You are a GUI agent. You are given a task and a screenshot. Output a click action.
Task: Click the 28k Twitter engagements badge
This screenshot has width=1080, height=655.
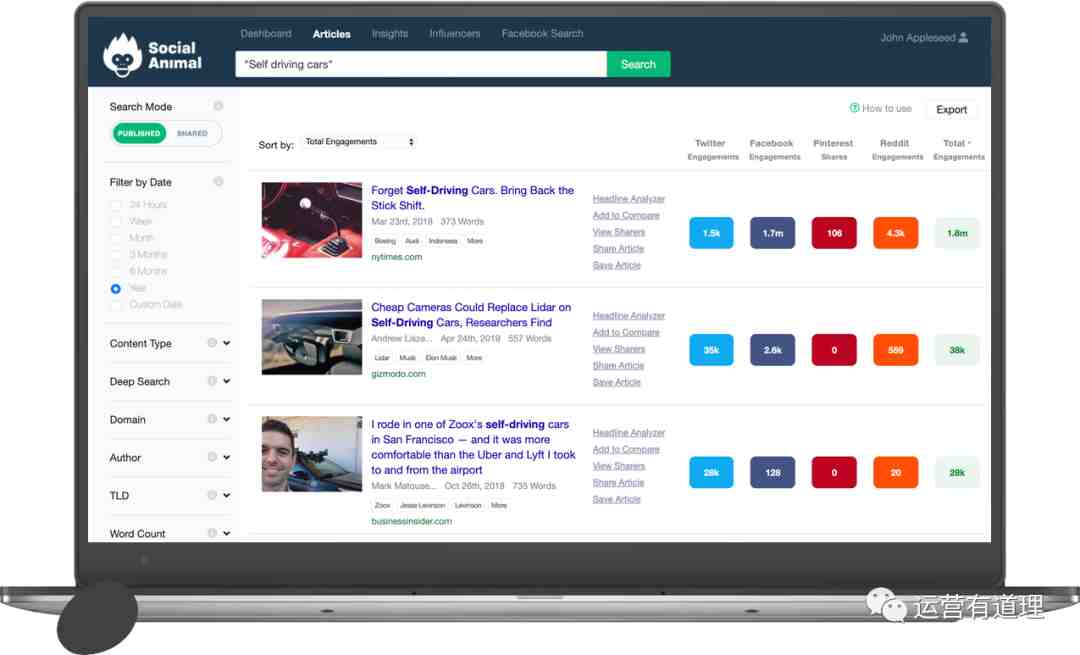[712, 472]
